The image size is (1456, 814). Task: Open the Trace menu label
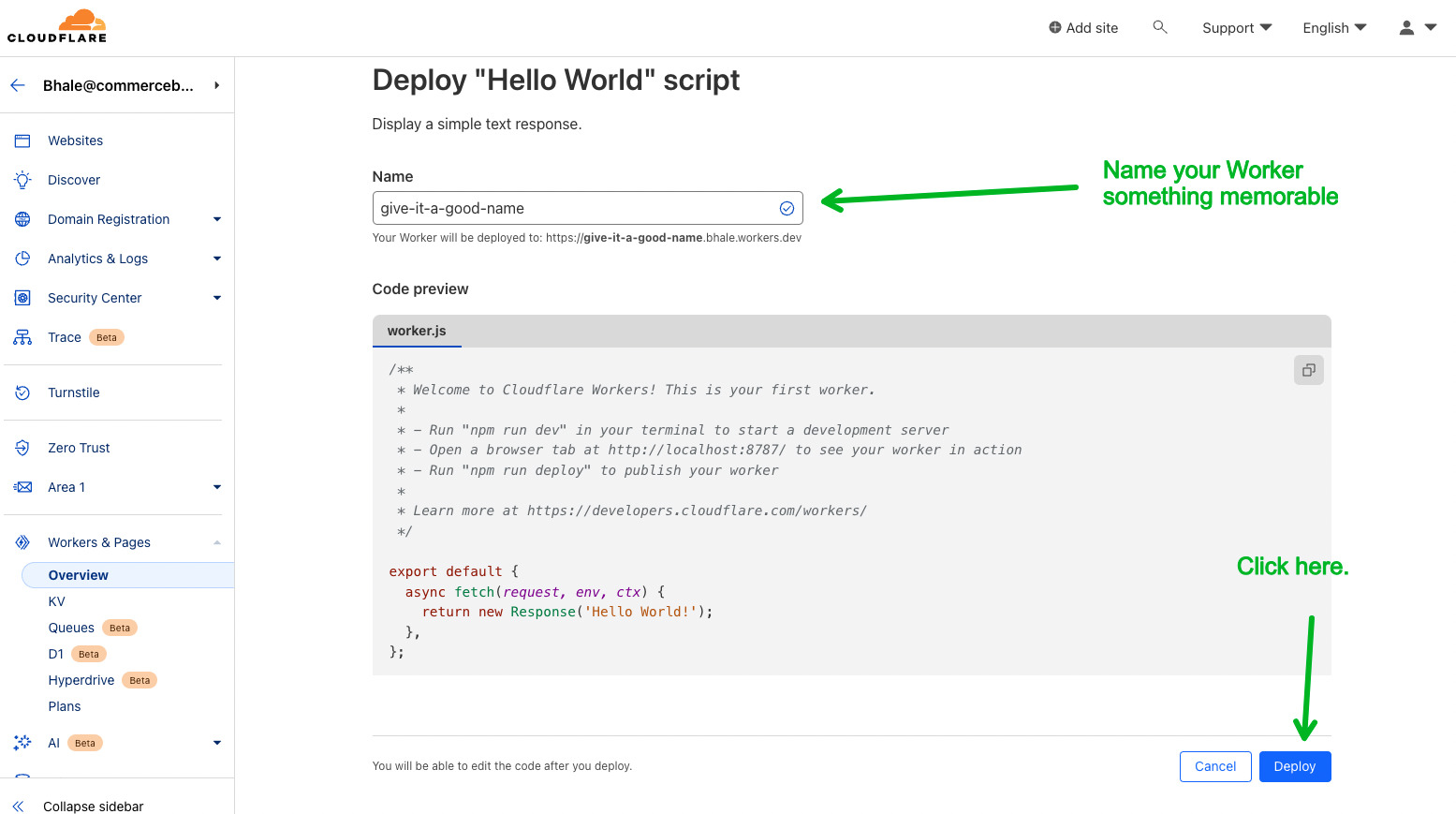(x=65, y=337)
